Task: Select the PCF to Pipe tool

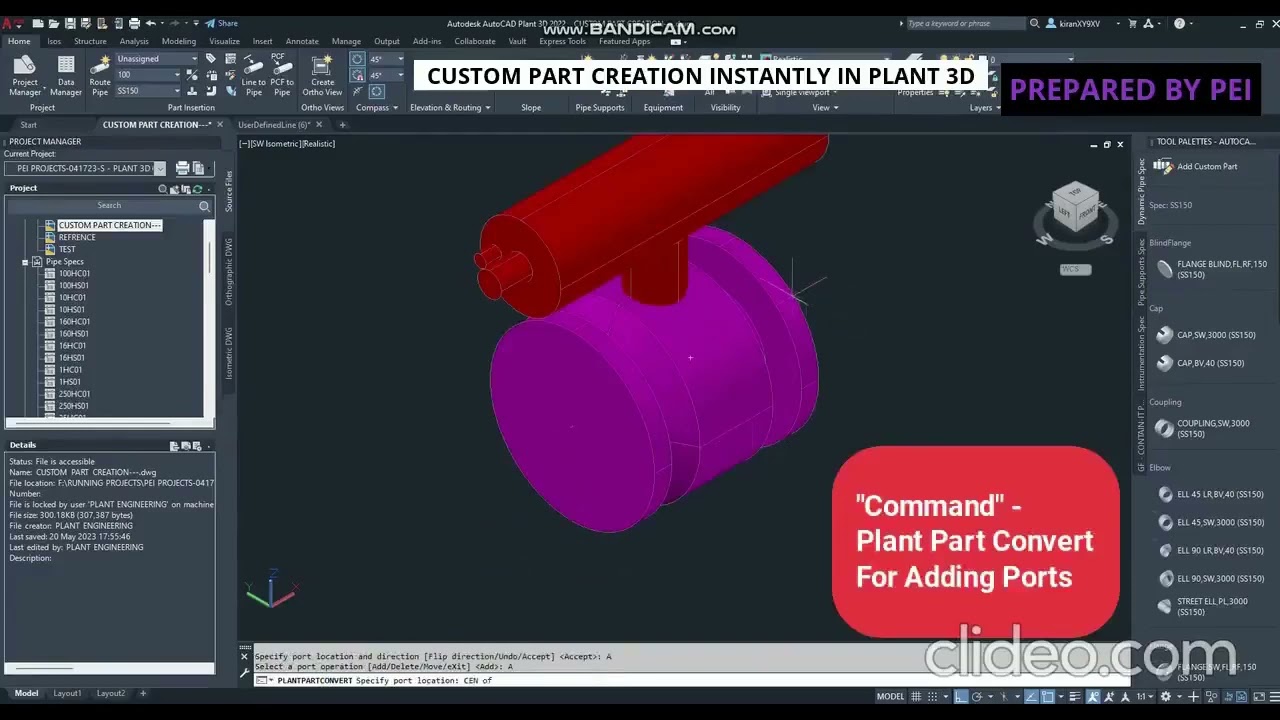Action: (x=282, y=76)
